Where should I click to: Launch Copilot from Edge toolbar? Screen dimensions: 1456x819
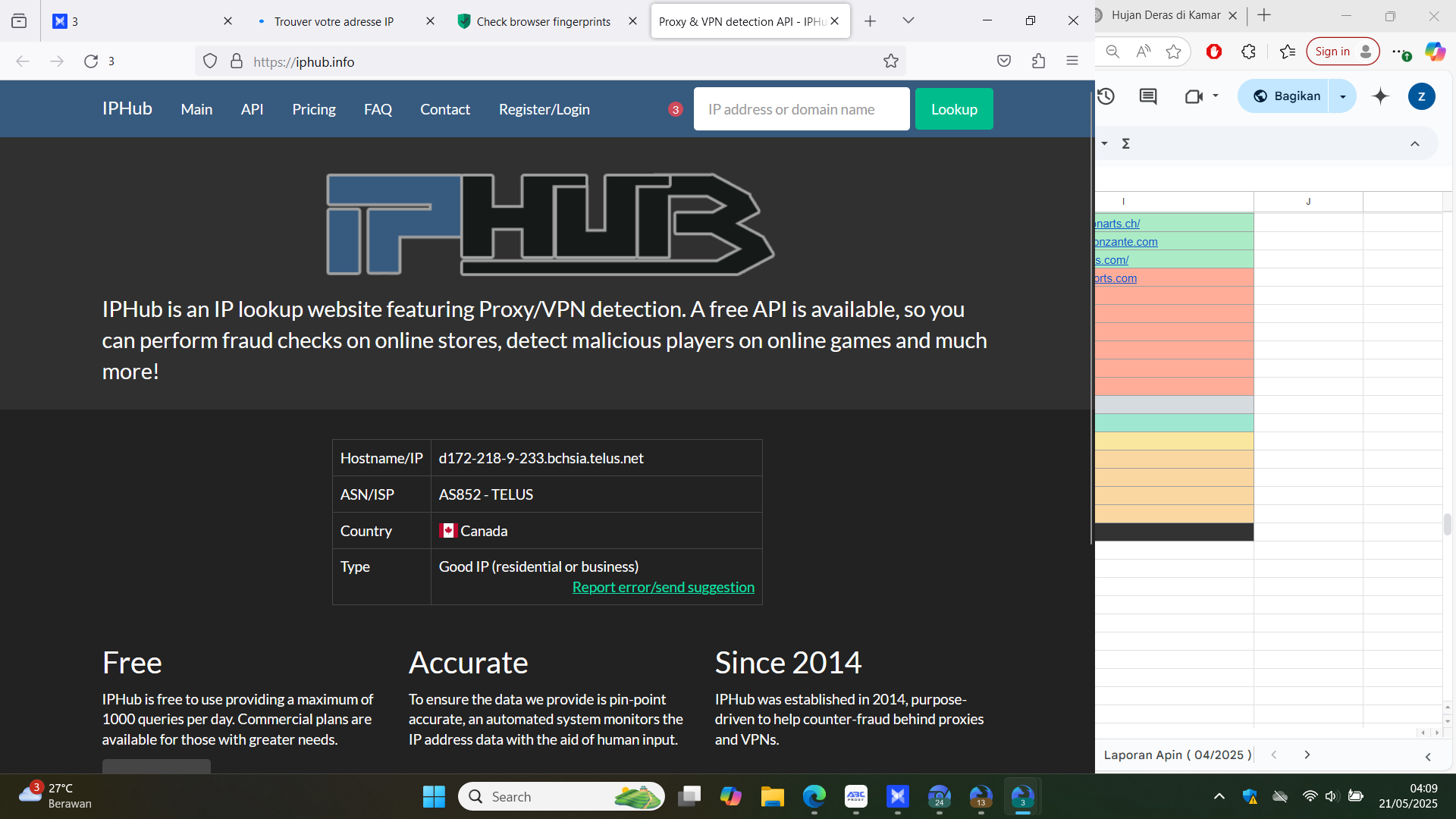(x=1435, y=52)
